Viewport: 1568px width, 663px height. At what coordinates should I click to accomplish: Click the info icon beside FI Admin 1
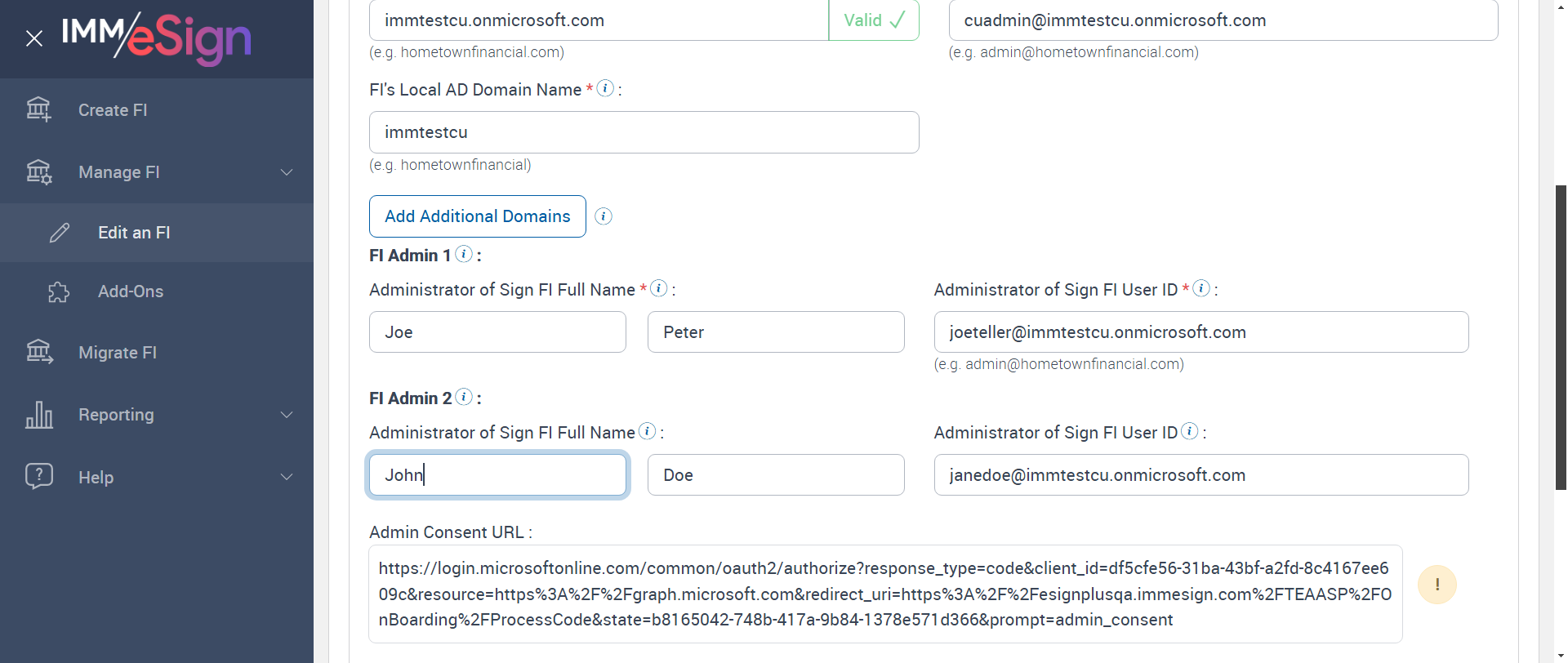pos(464,255)
